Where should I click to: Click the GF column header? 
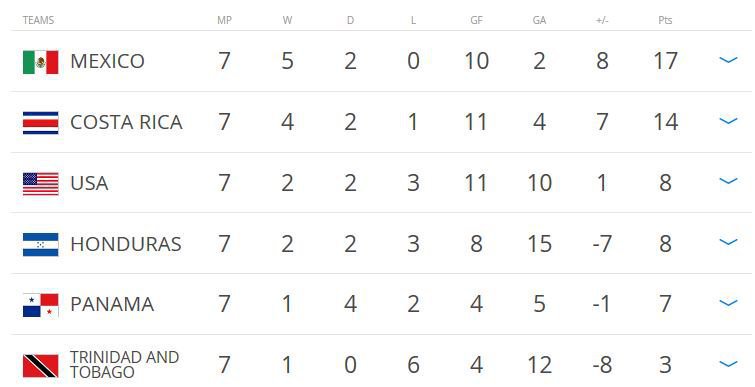(x=476, y=20)
